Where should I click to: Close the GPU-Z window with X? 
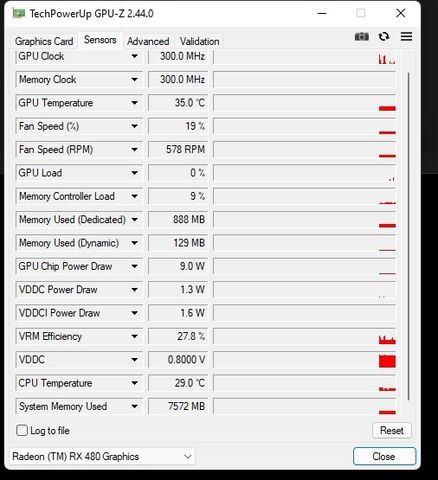pos(401,13)
